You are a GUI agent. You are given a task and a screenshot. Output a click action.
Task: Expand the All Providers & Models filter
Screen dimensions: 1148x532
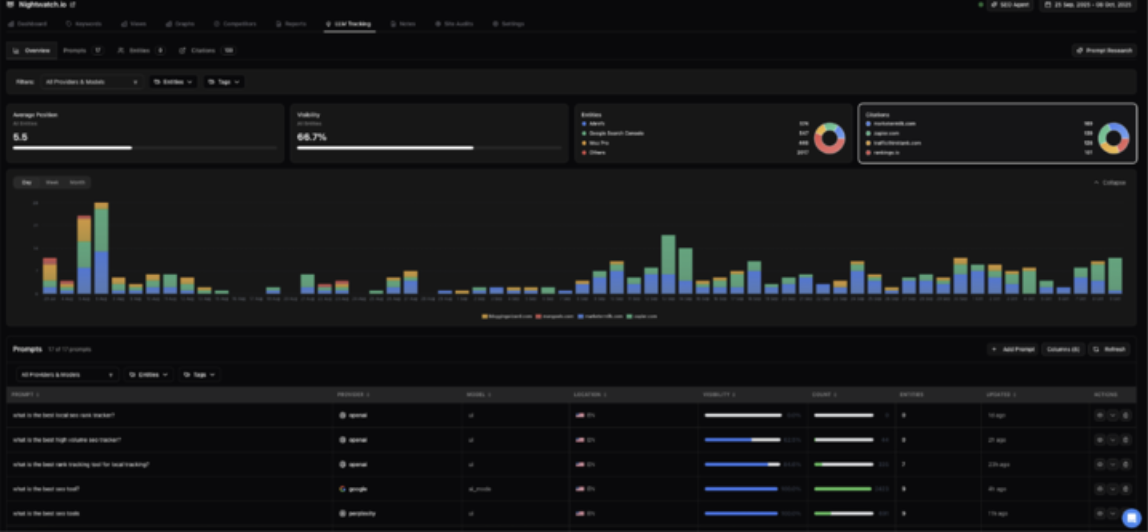coord(90,82)
